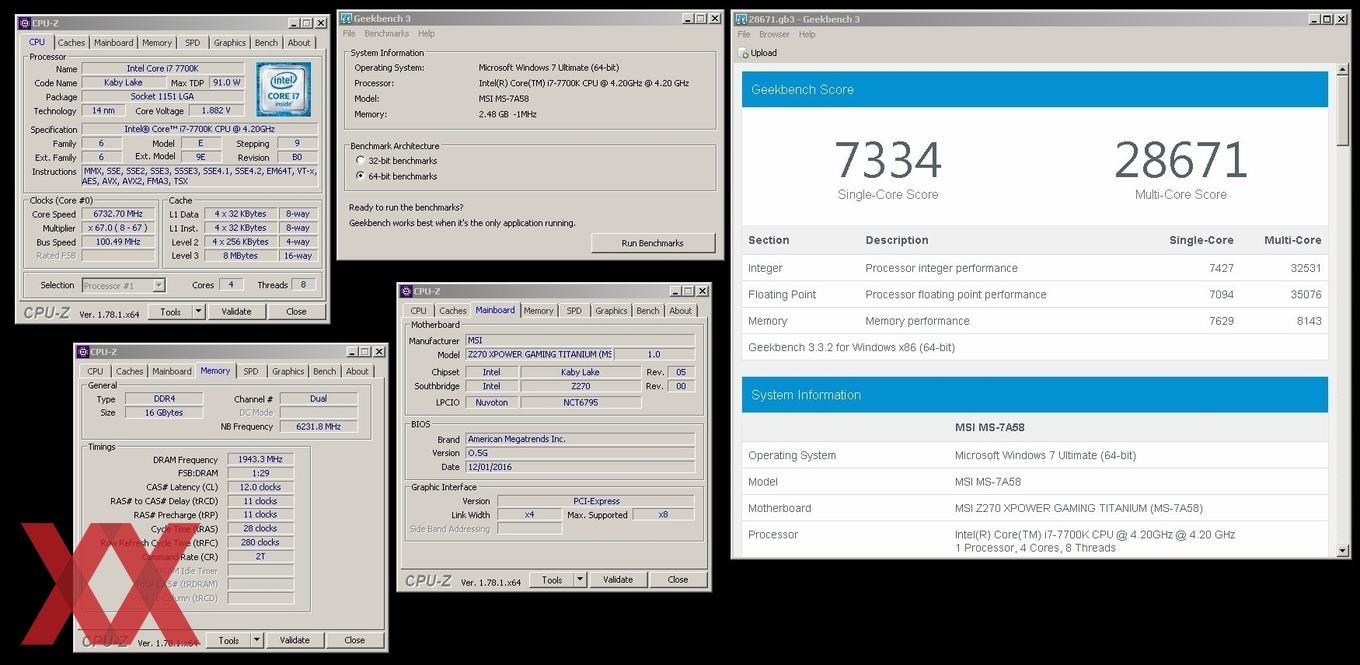The width and height of the screenshot is (1360, 665).
Task: Open the Tools dropdown arrow in the CPU-Z Memory window
Action: pos(256,640)
